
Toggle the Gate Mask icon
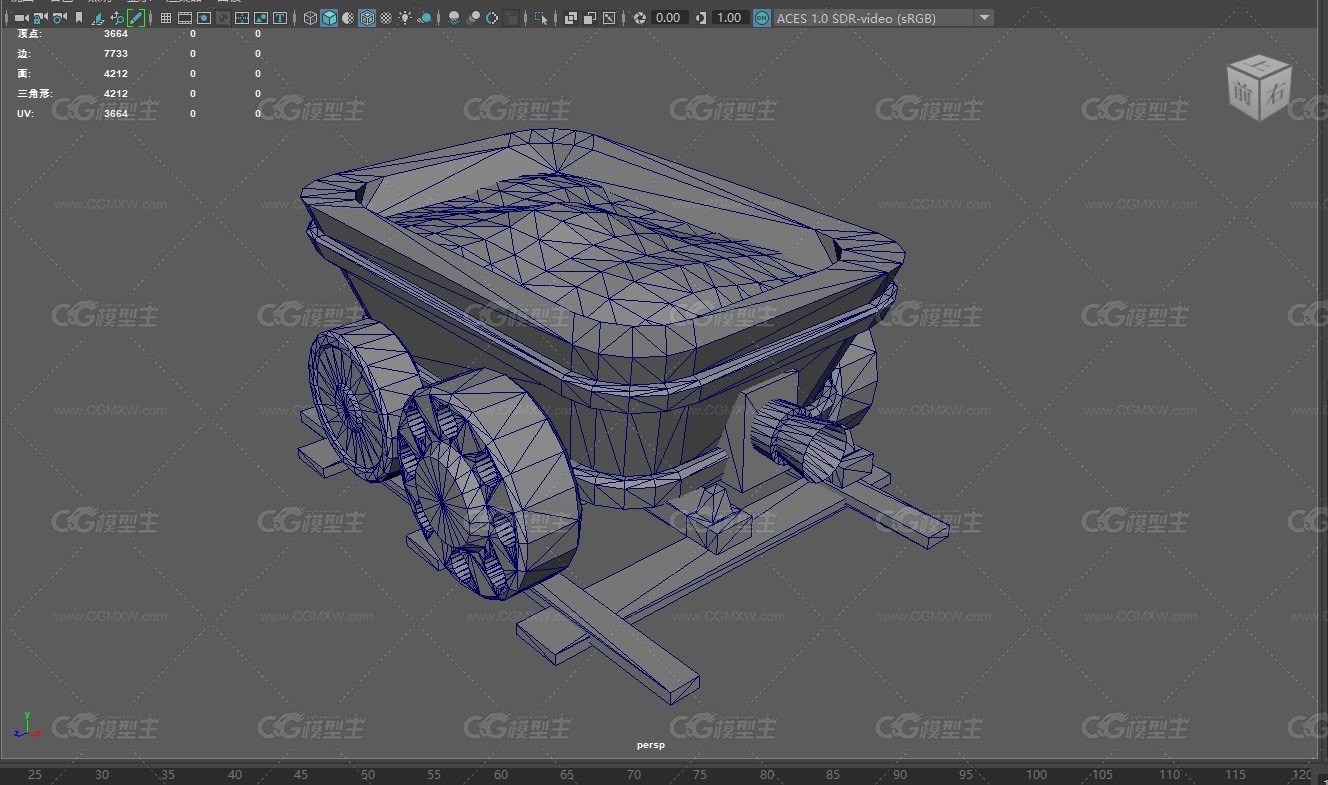tap(223, 18)
